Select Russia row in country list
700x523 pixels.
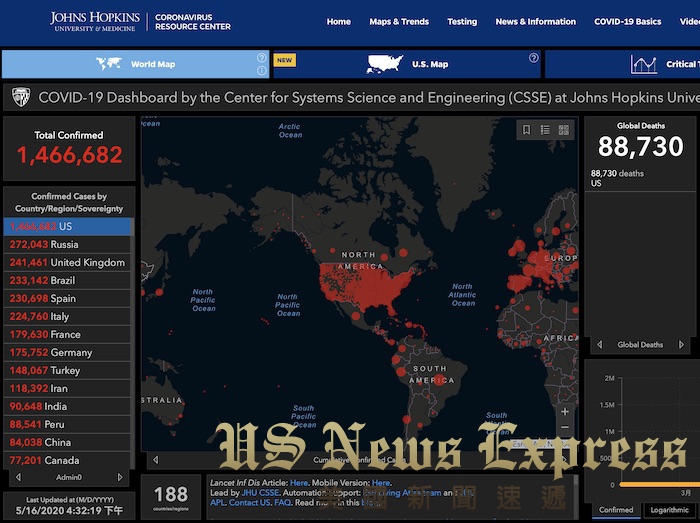coord(67,245)
